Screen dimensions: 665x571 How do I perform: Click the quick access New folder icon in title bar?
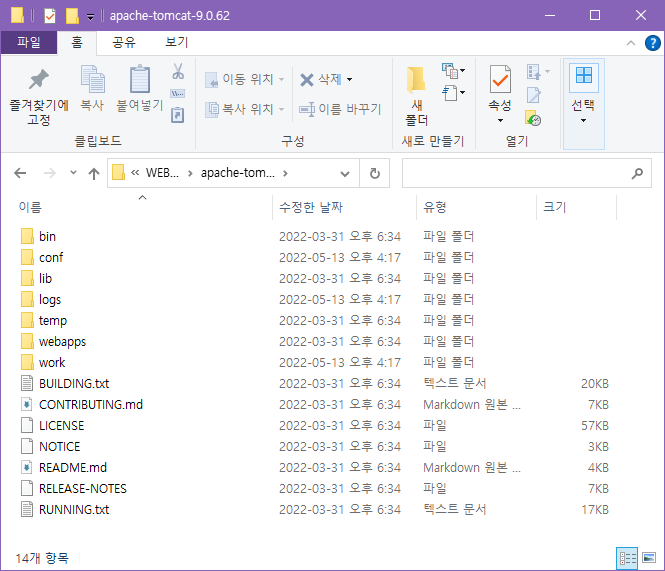(x=72, y=16)
